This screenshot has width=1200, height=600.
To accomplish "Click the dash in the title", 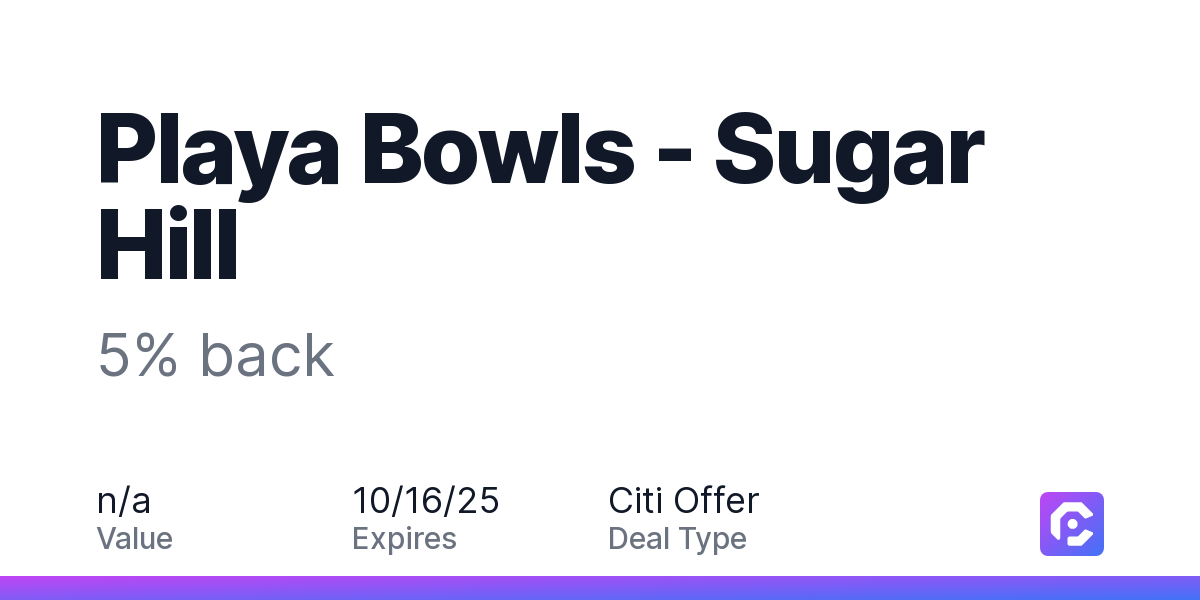I will 673,155.
